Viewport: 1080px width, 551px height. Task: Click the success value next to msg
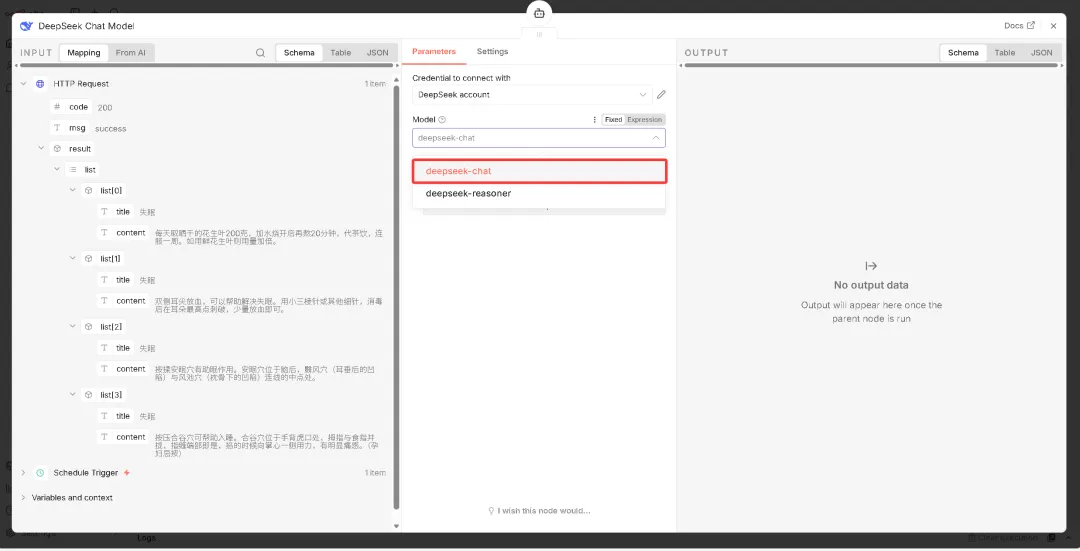pos(111,129)
